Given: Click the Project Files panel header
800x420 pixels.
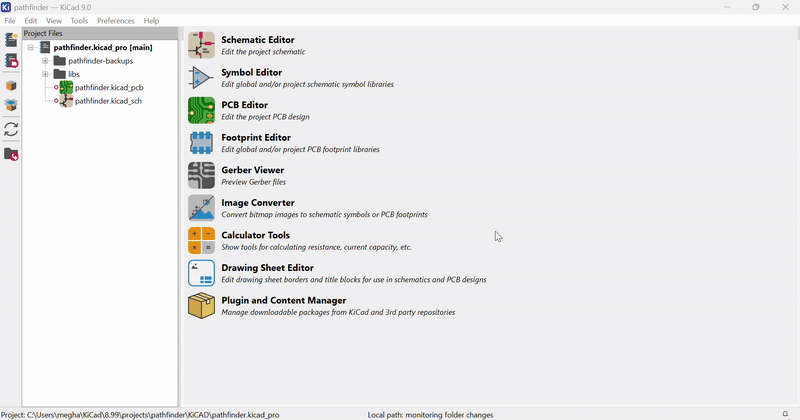Looking at the screenshot, I should (x=100, y=33).
